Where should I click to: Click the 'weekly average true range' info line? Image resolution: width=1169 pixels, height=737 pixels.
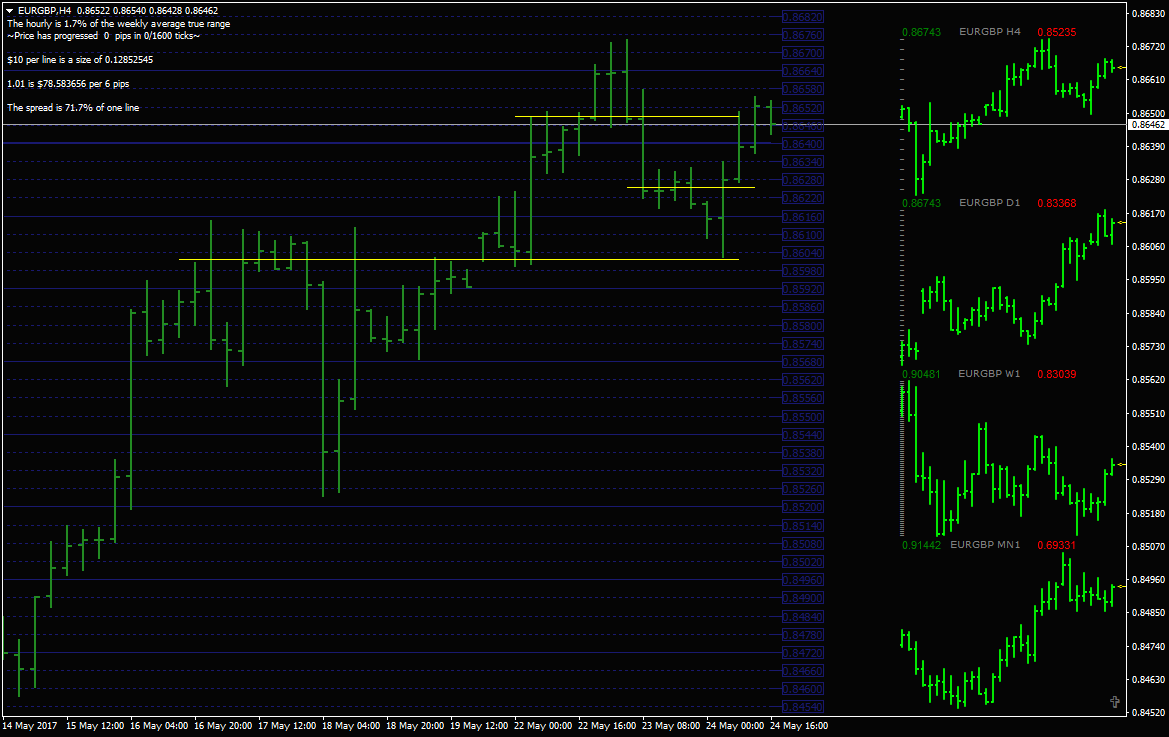[119, 24]
